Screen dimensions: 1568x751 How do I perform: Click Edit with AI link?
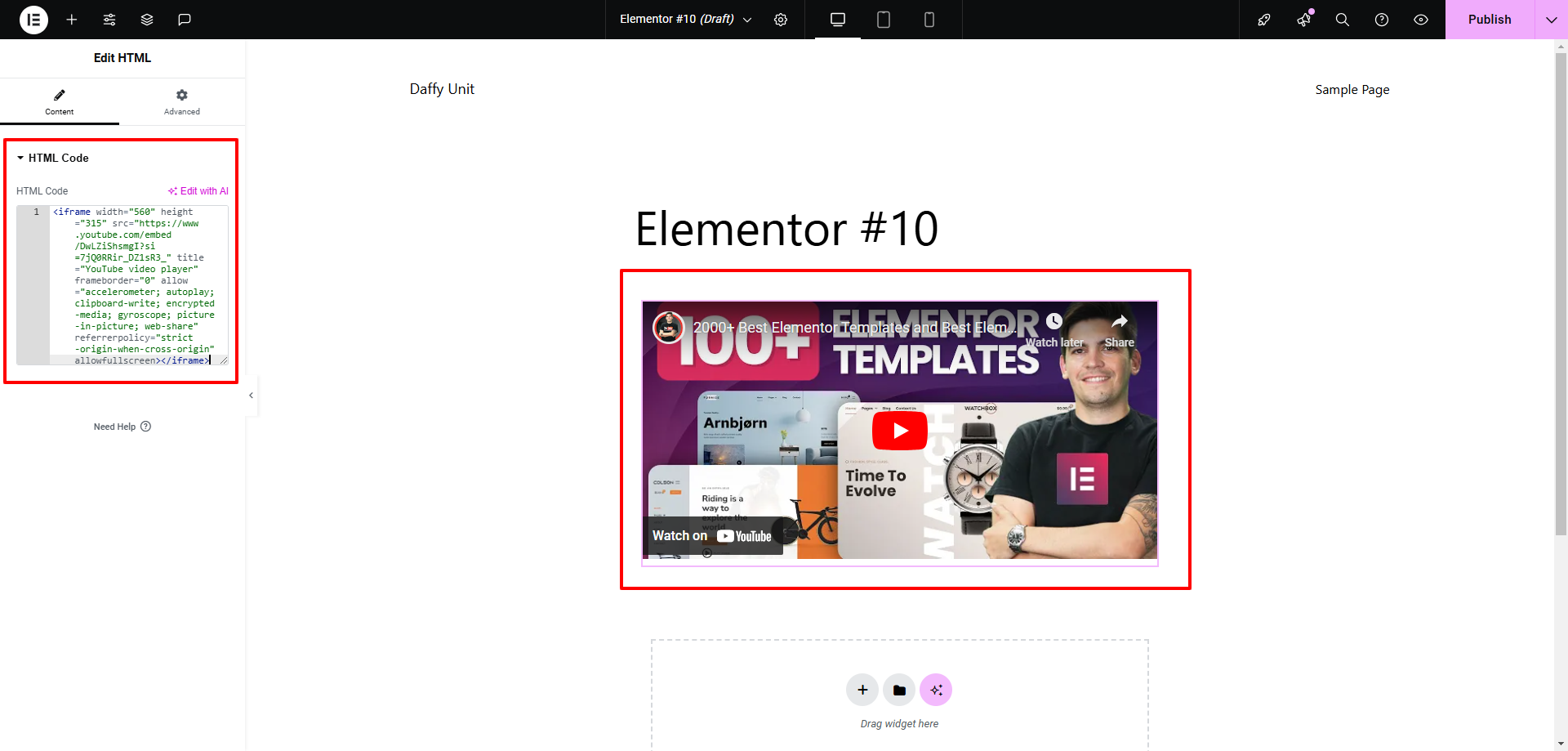[x=198, y=191]
